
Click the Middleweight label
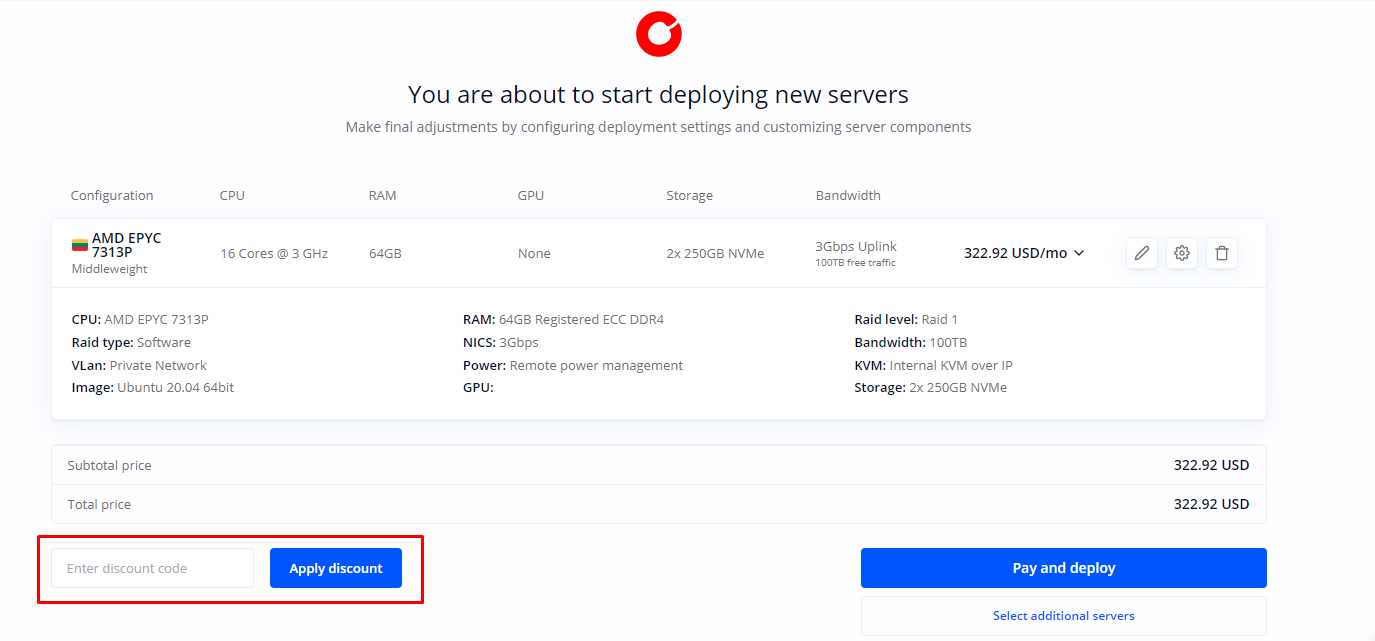point(110,269)
